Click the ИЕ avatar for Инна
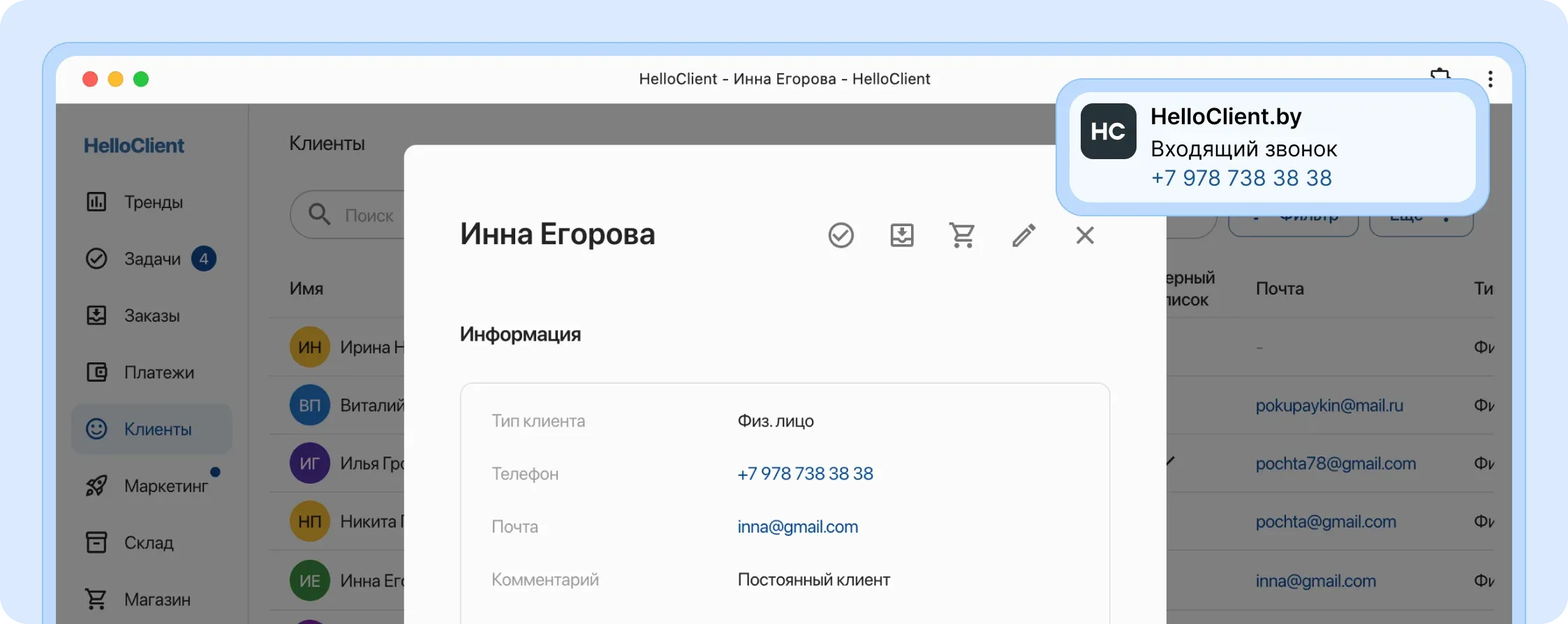 310,581
